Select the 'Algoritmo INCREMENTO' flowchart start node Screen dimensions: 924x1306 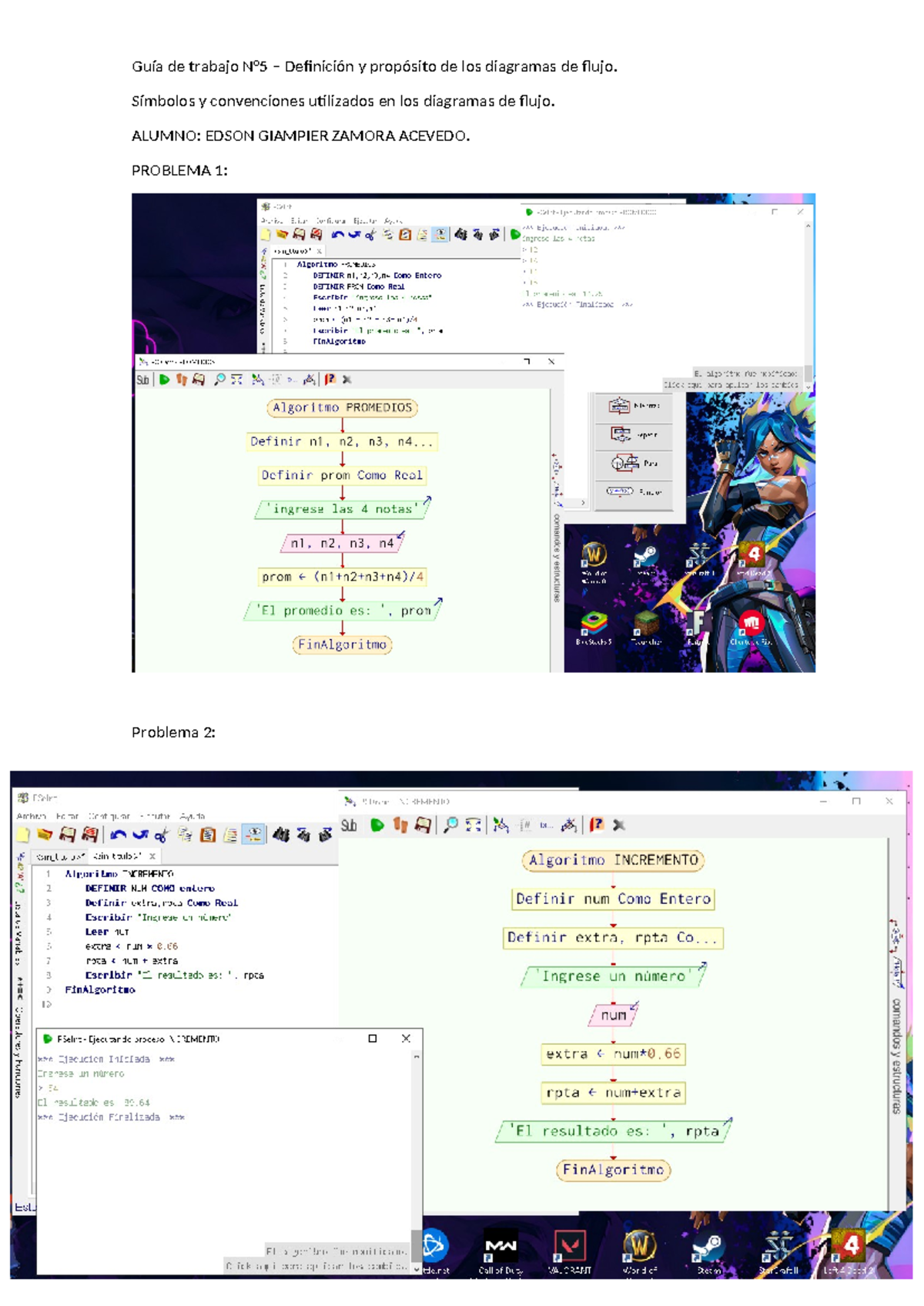[613, 860]
